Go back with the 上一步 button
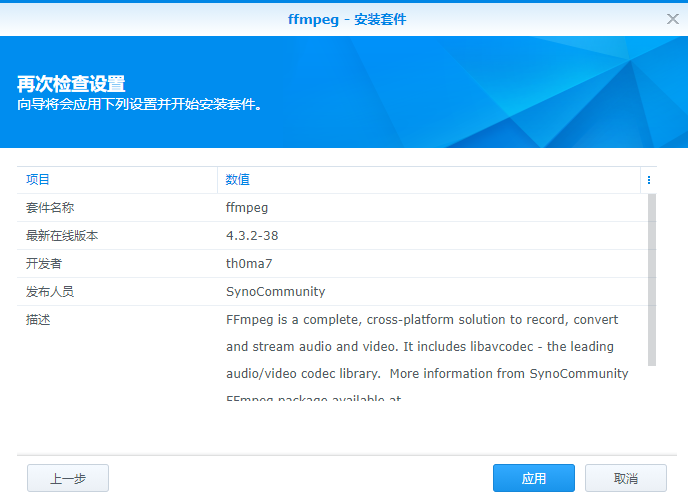This screenshot has height=500, width=688. tap(68, 478)
